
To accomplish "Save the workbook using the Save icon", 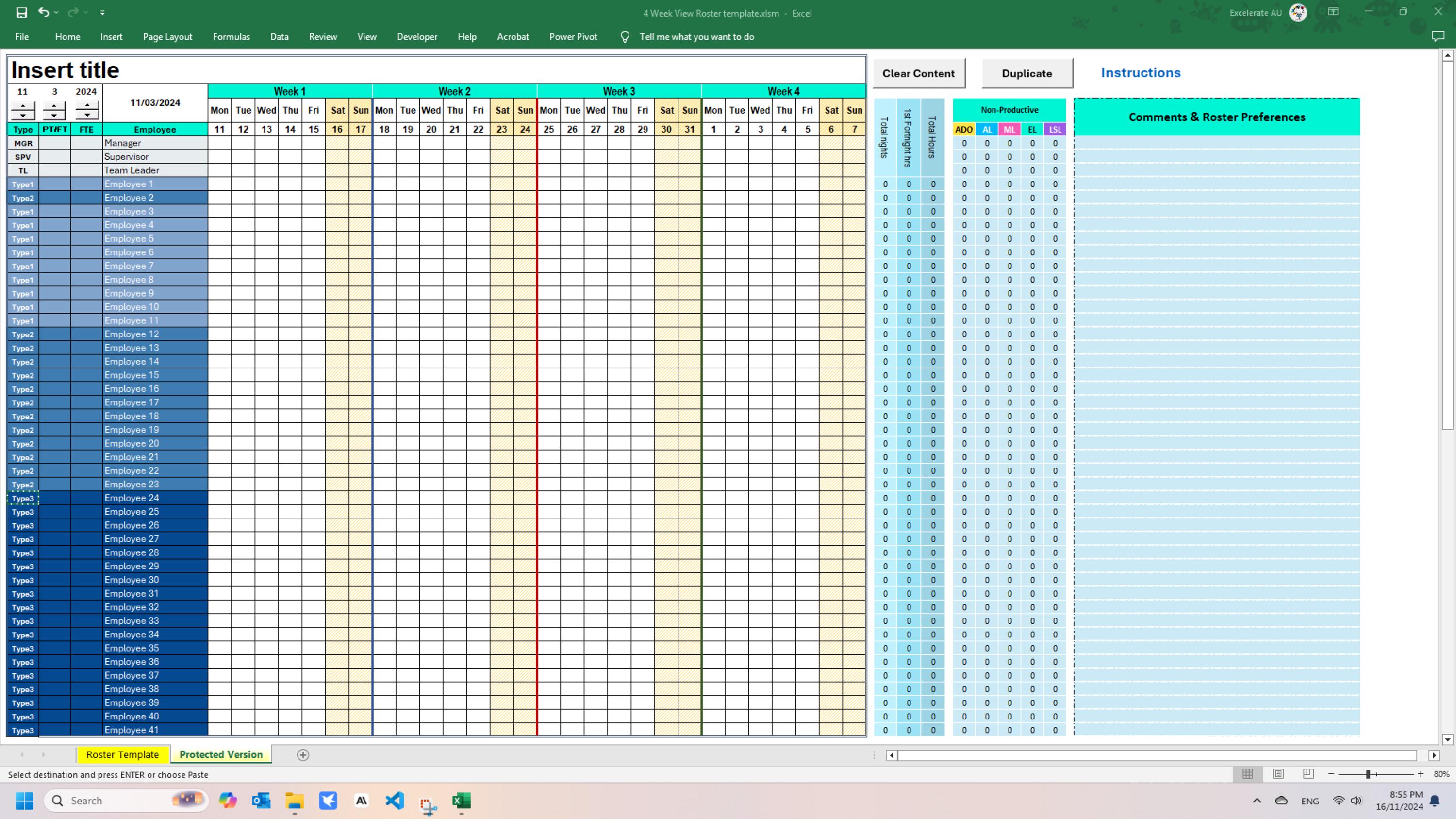I will [21, 12].
